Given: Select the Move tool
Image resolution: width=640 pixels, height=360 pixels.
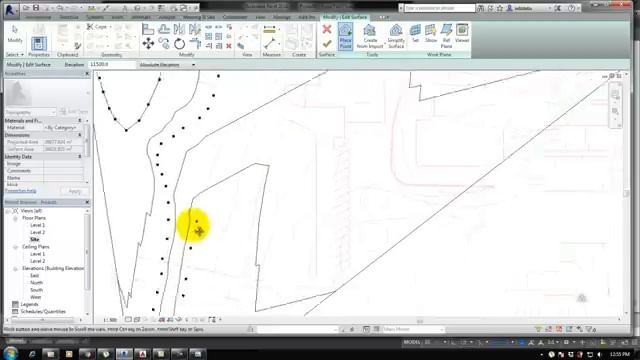Looking at the screenshot, I should 148,44.
